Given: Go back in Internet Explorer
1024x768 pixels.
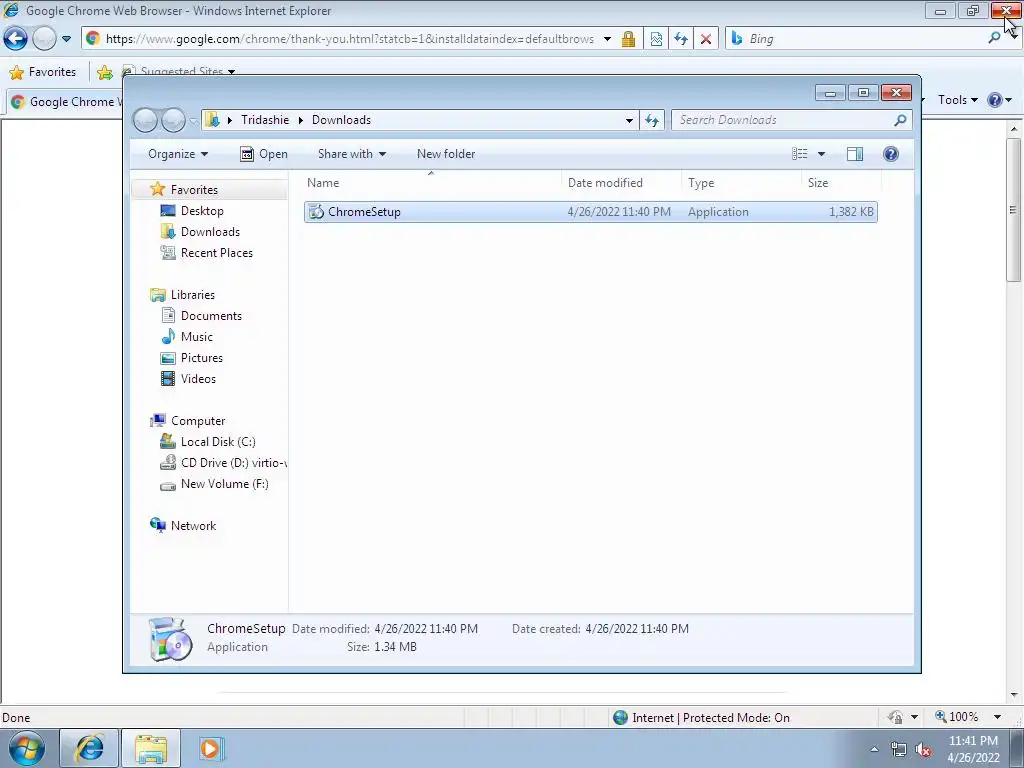Looking at the screenshot, I should click(x=16, y=39).
